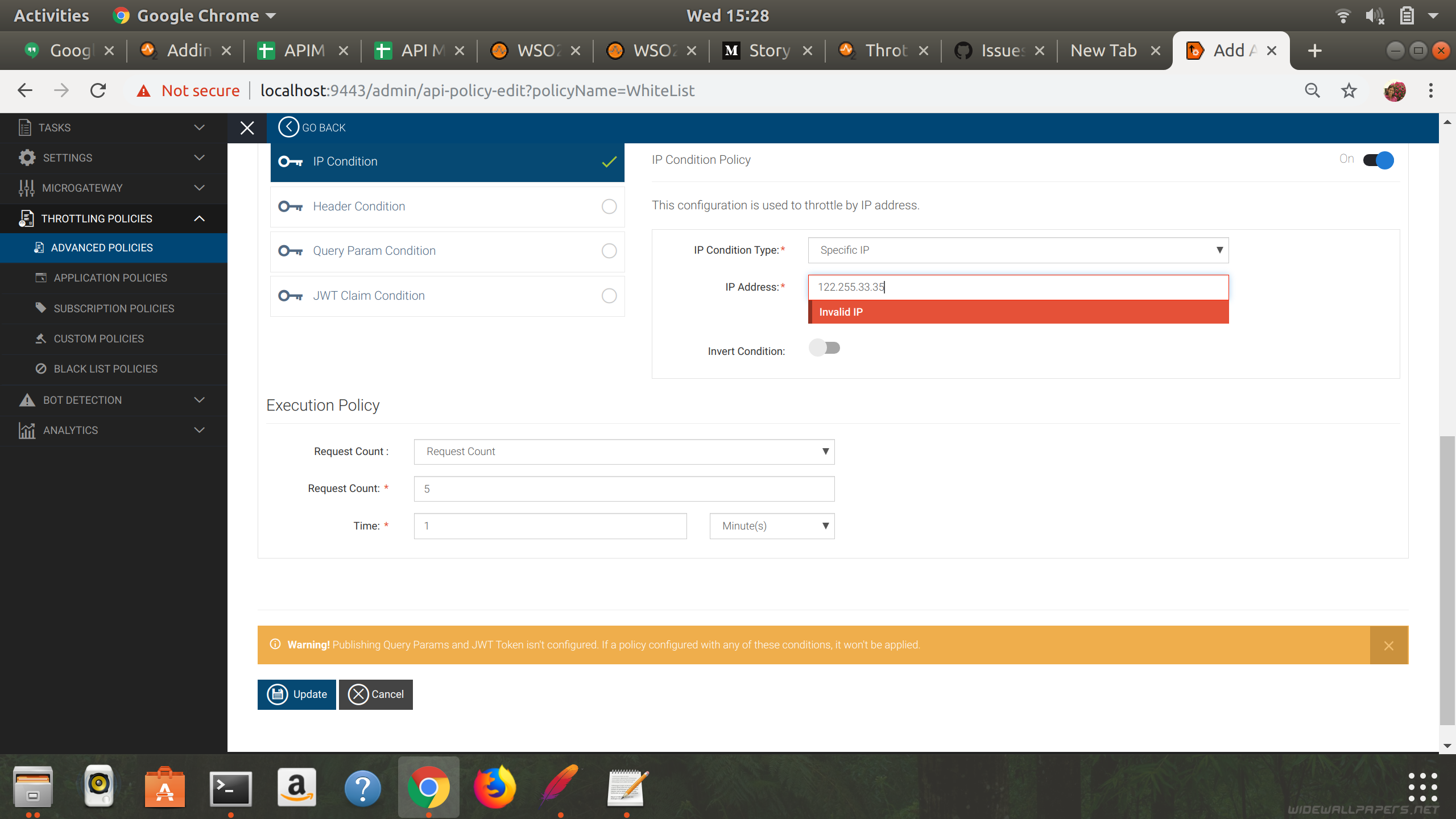1456x819 pixels.
Task: Click Go Back at the top
Action: coord(312,127)
